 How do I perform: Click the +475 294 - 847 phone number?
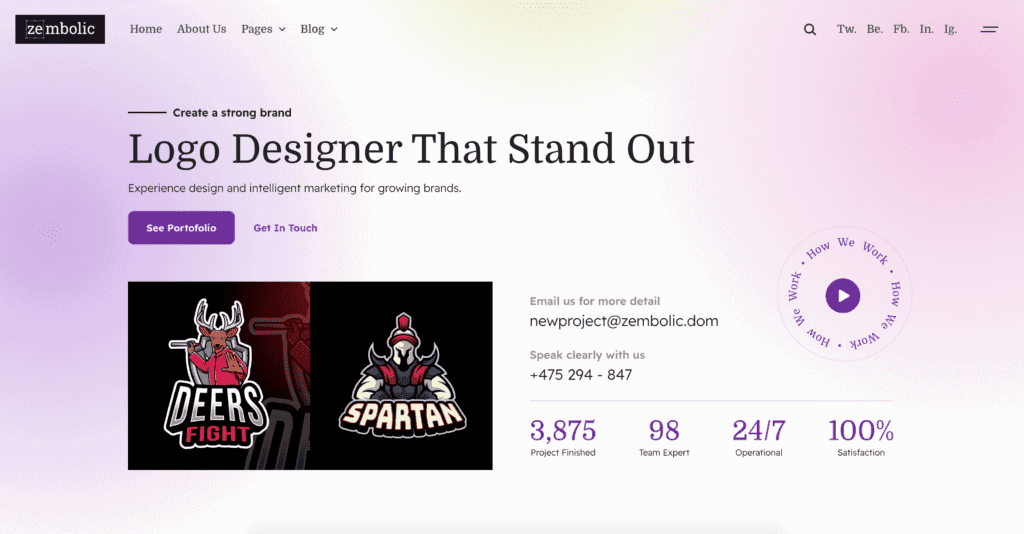pyautogui.click(x=581, y=375)
